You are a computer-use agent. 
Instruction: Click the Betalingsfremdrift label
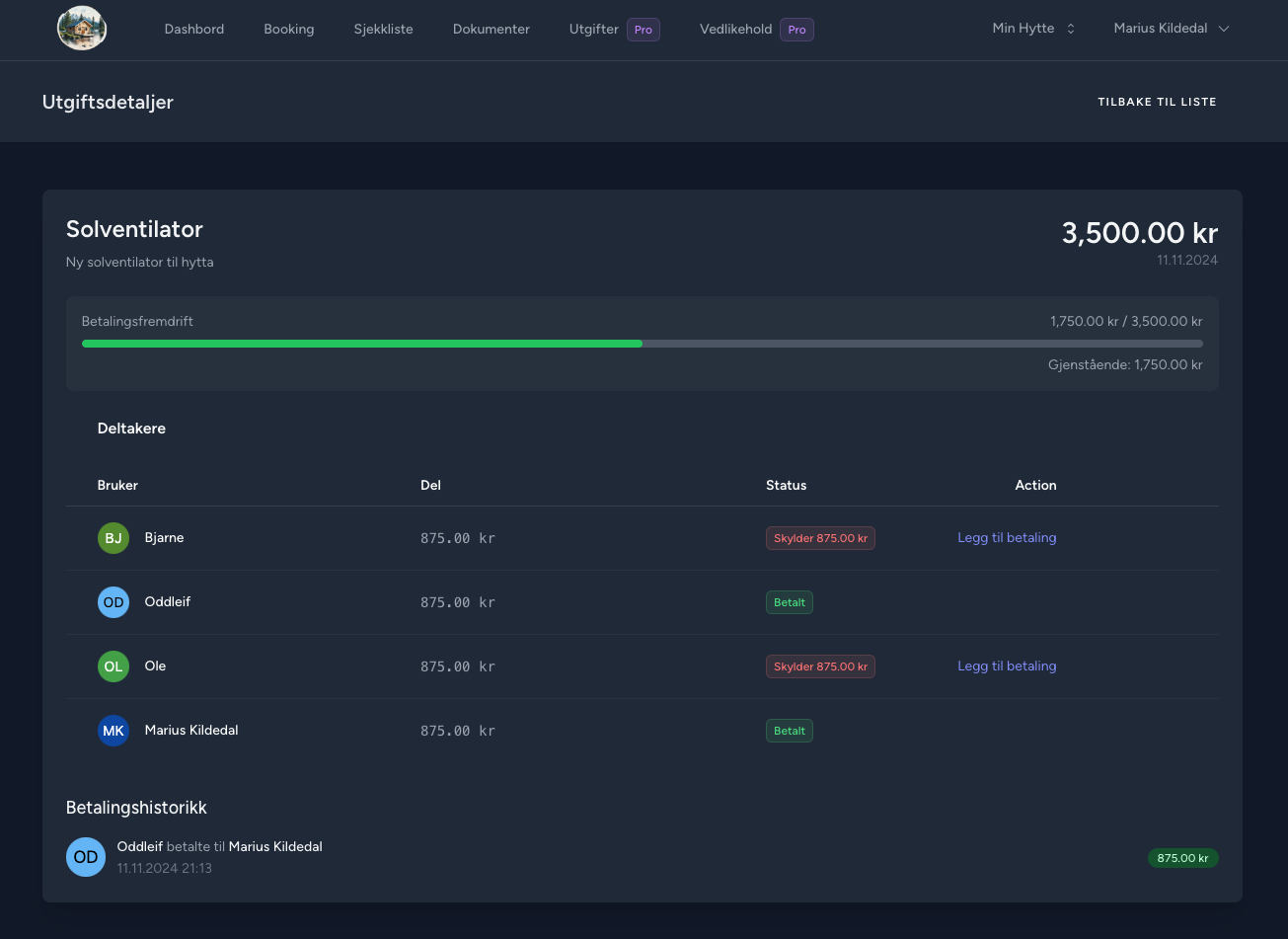pyautogui.click(x=138, y=322)
